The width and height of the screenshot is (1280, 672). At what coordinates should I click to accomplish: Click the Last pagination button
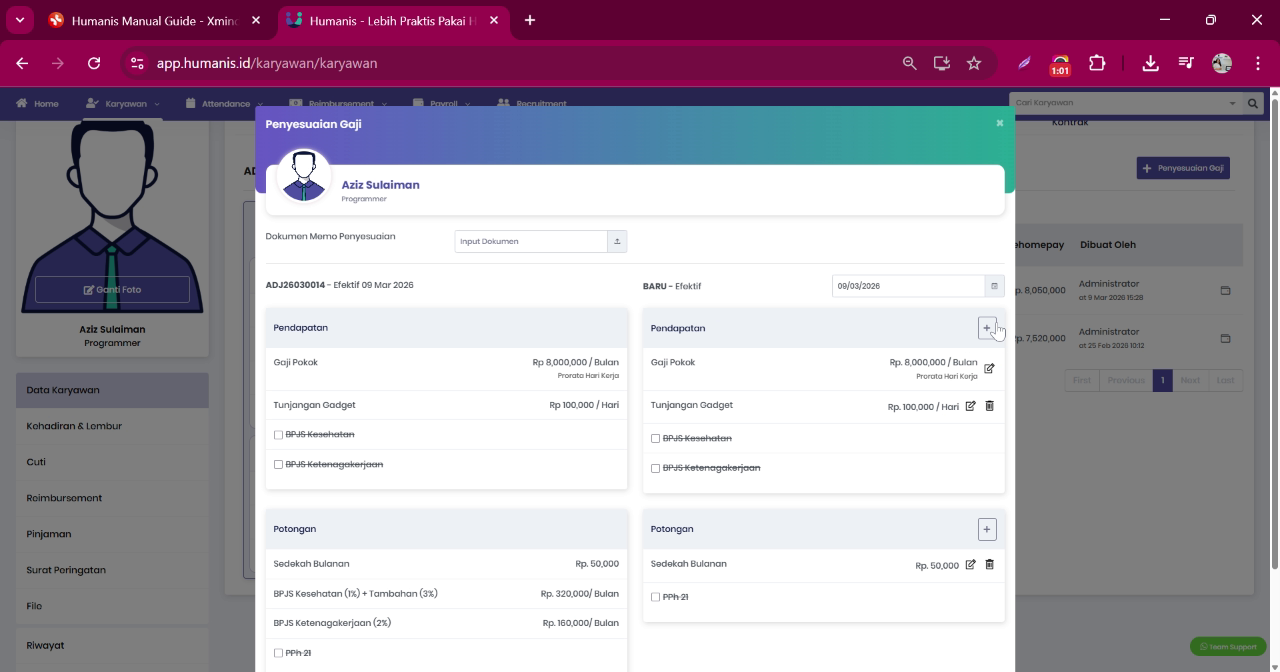tap(1226, 380)
